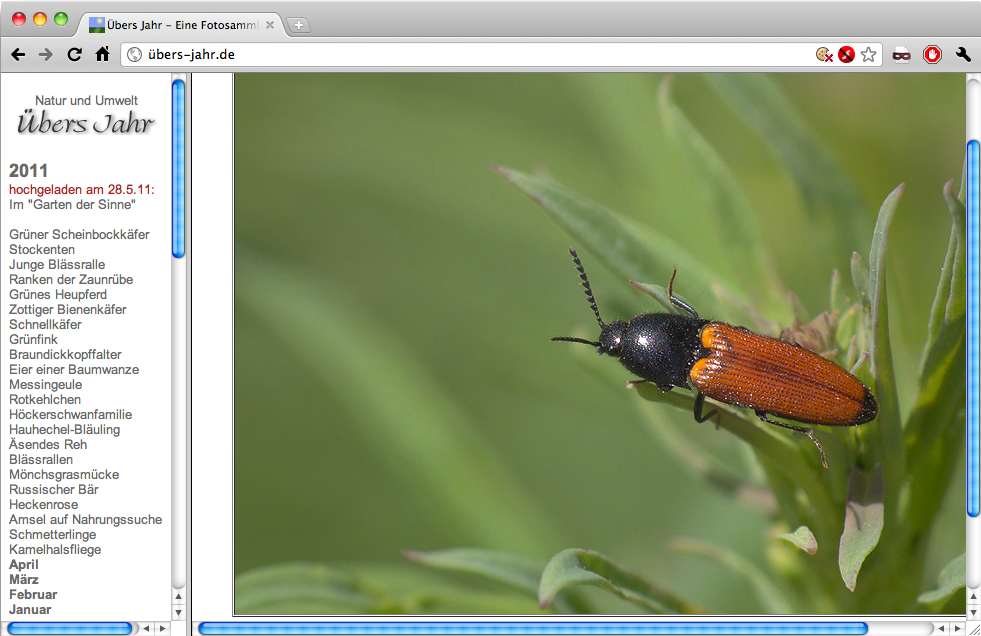The height and width of the screenshot is (636, 981).
Task: Click the red stop-hand extension icon
Action: 932,55
